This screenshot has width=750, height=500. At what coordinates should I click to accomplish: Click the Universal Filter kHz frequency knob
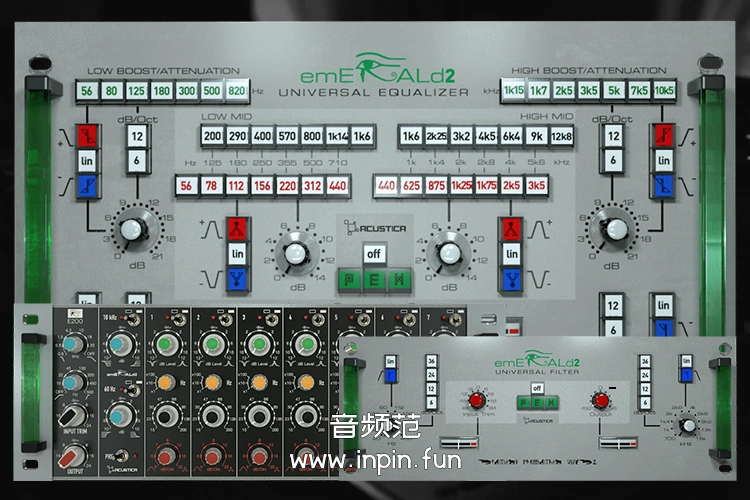pos(688,425)
